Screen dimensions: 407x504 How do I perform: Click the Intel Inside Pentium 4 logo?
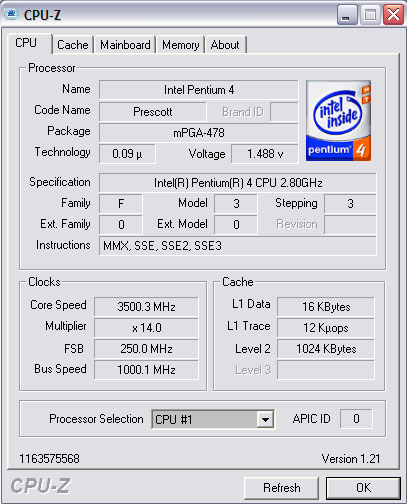tap(338, 121)
